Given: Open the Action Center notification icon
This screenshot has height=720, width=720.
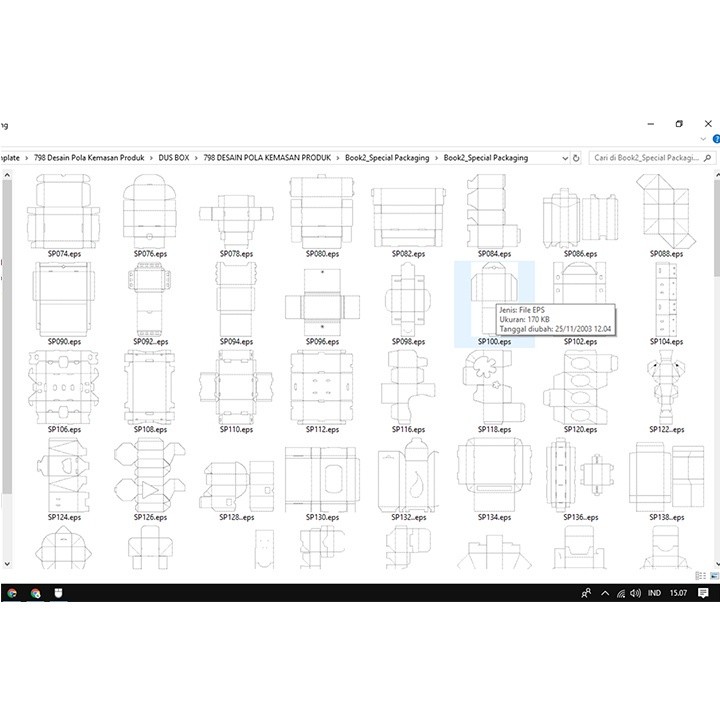Looking at the screenshot, I should 703,593.
